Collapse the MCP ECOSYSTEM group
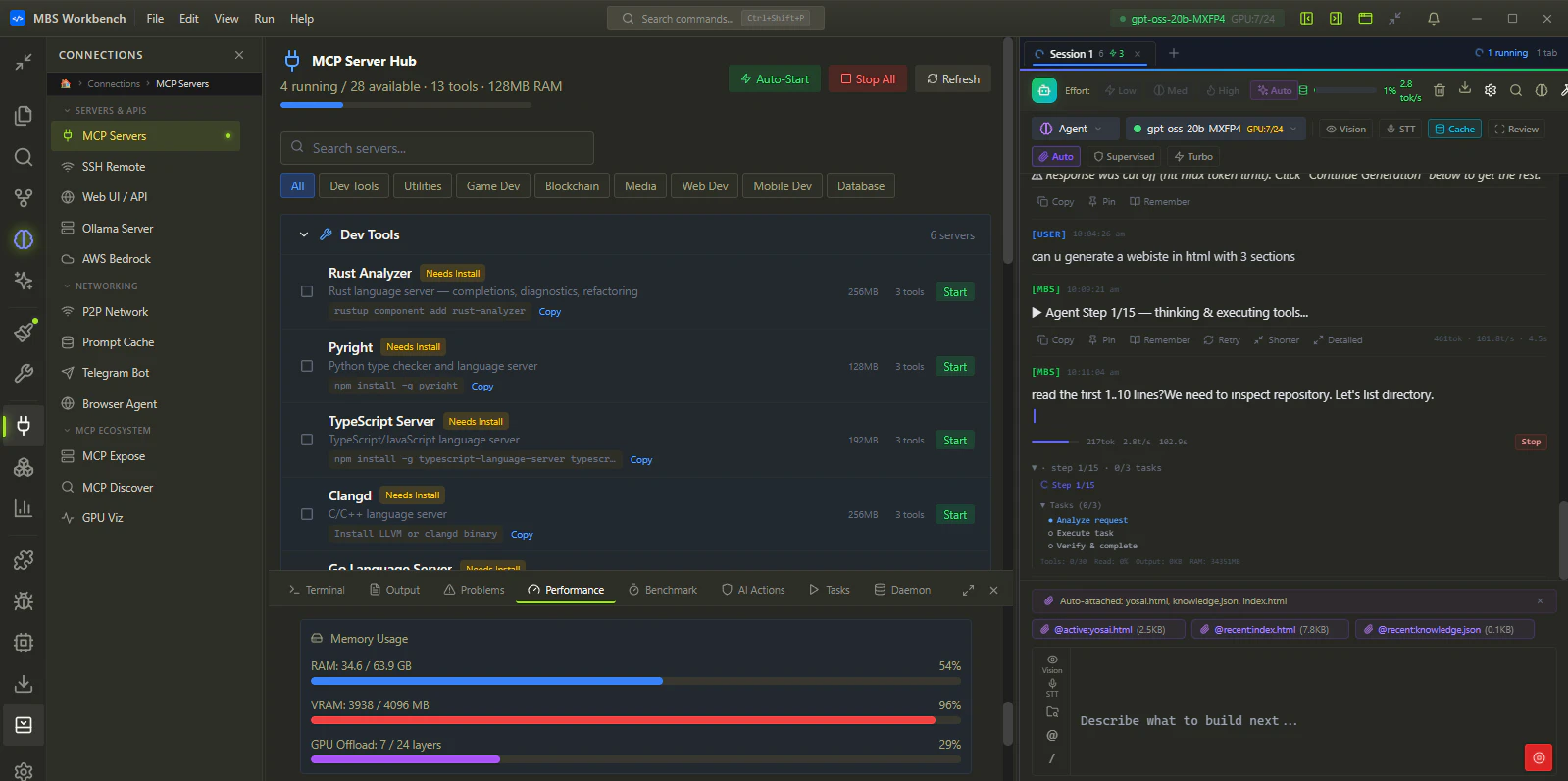This screenshot has width=1568, height=781. 107,430
